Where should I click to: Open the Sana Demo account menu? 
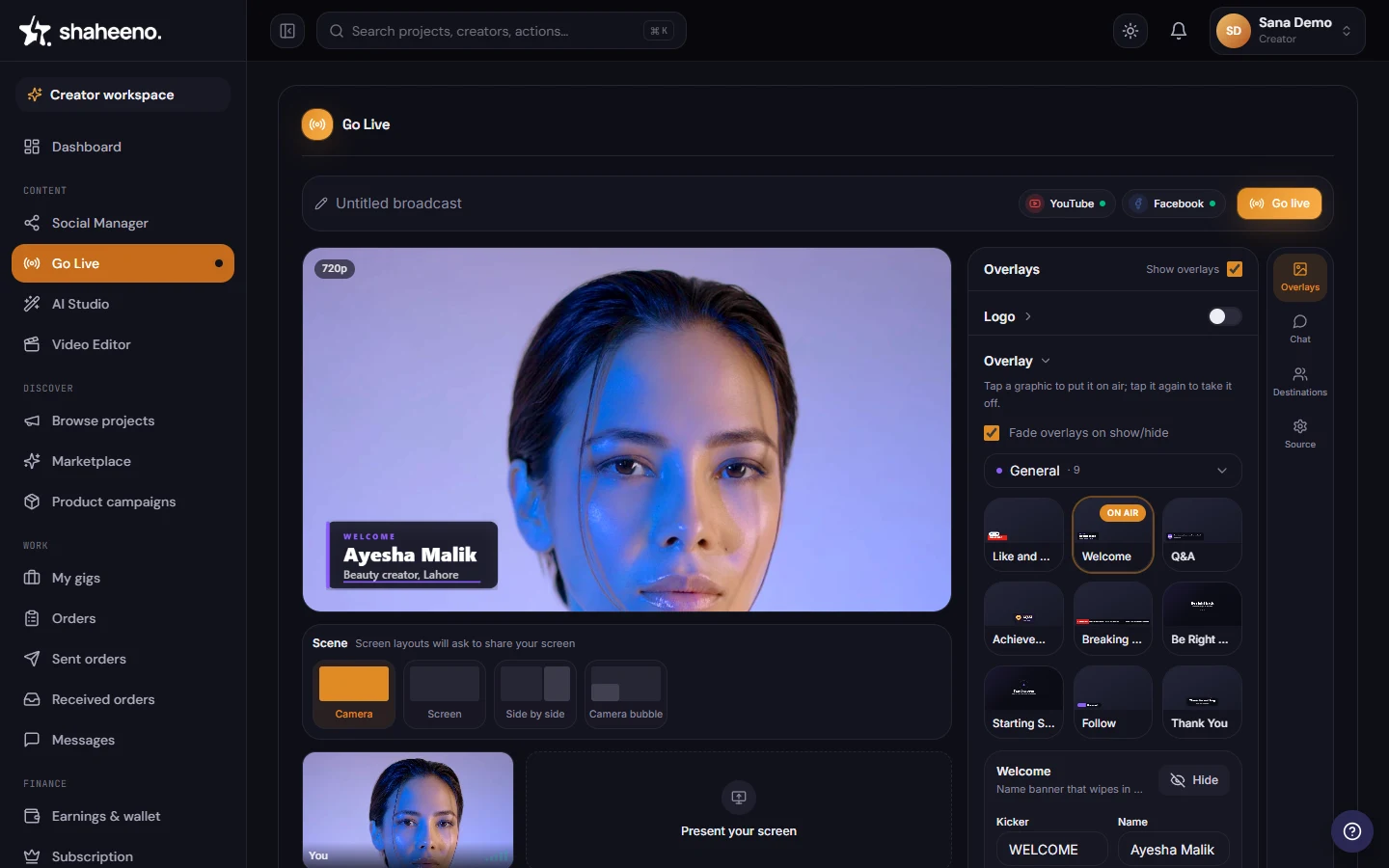1287,31
